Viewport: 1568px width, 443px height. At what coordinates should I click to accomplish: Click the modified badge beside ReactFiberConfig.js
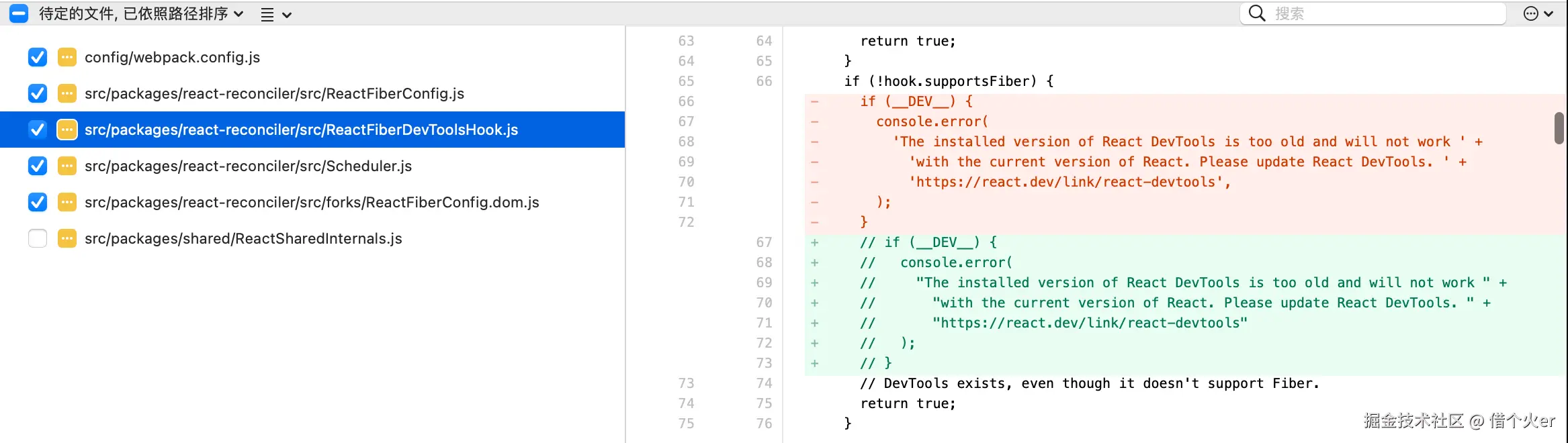(x=67, y=94)
